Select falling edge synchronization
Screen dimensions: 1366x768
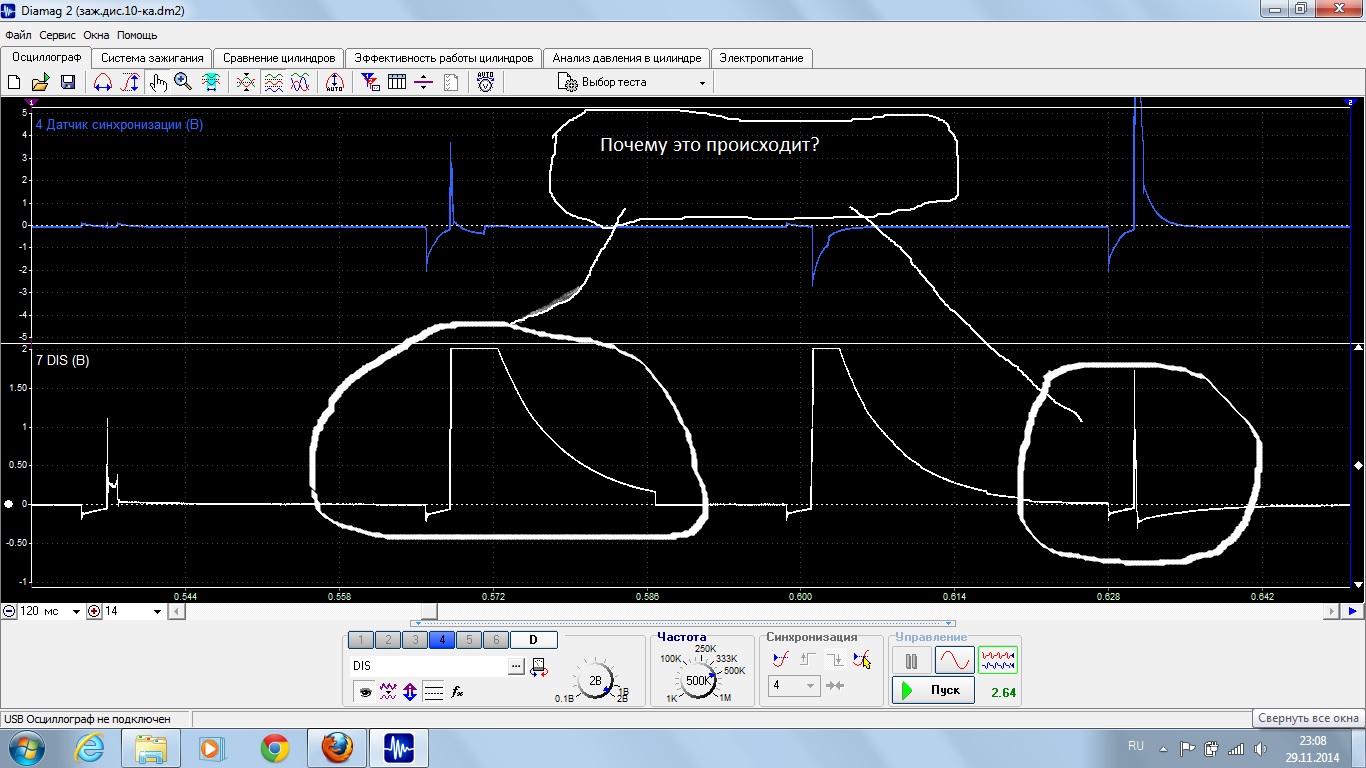click(x=835, y=659)
